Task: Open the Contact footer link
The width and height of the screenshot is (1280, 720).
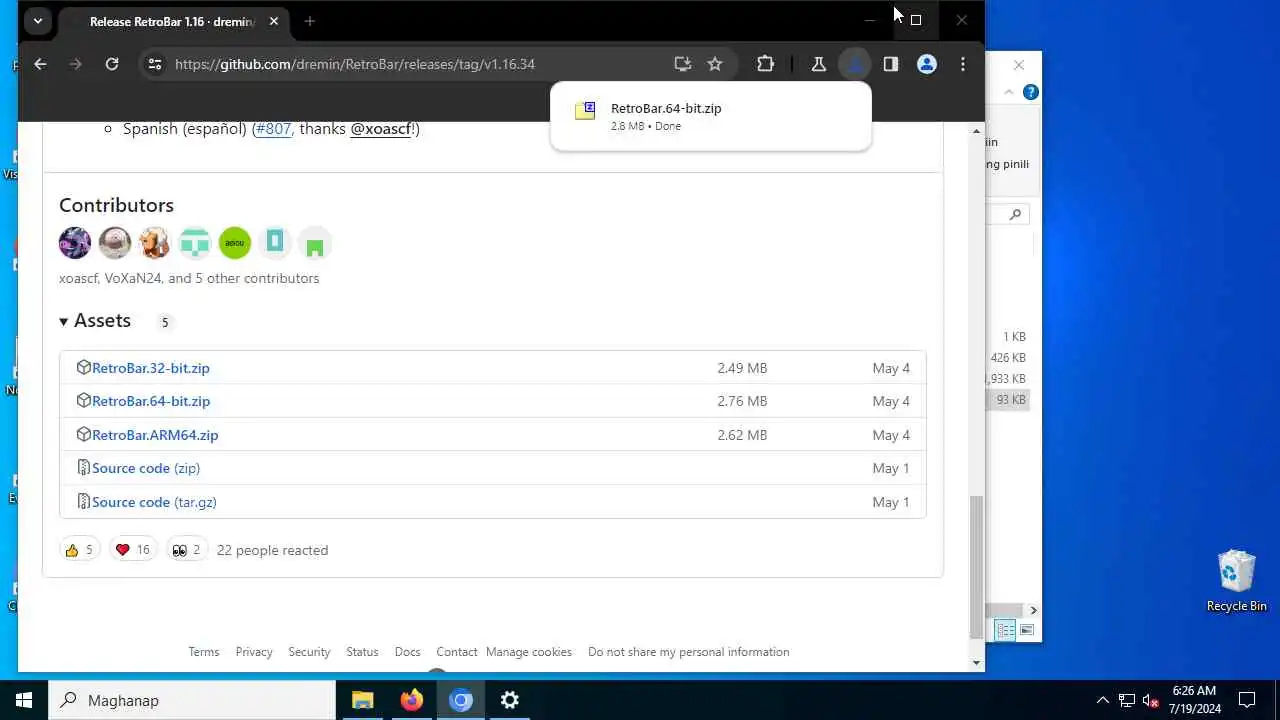Action: tap(457, 652)
